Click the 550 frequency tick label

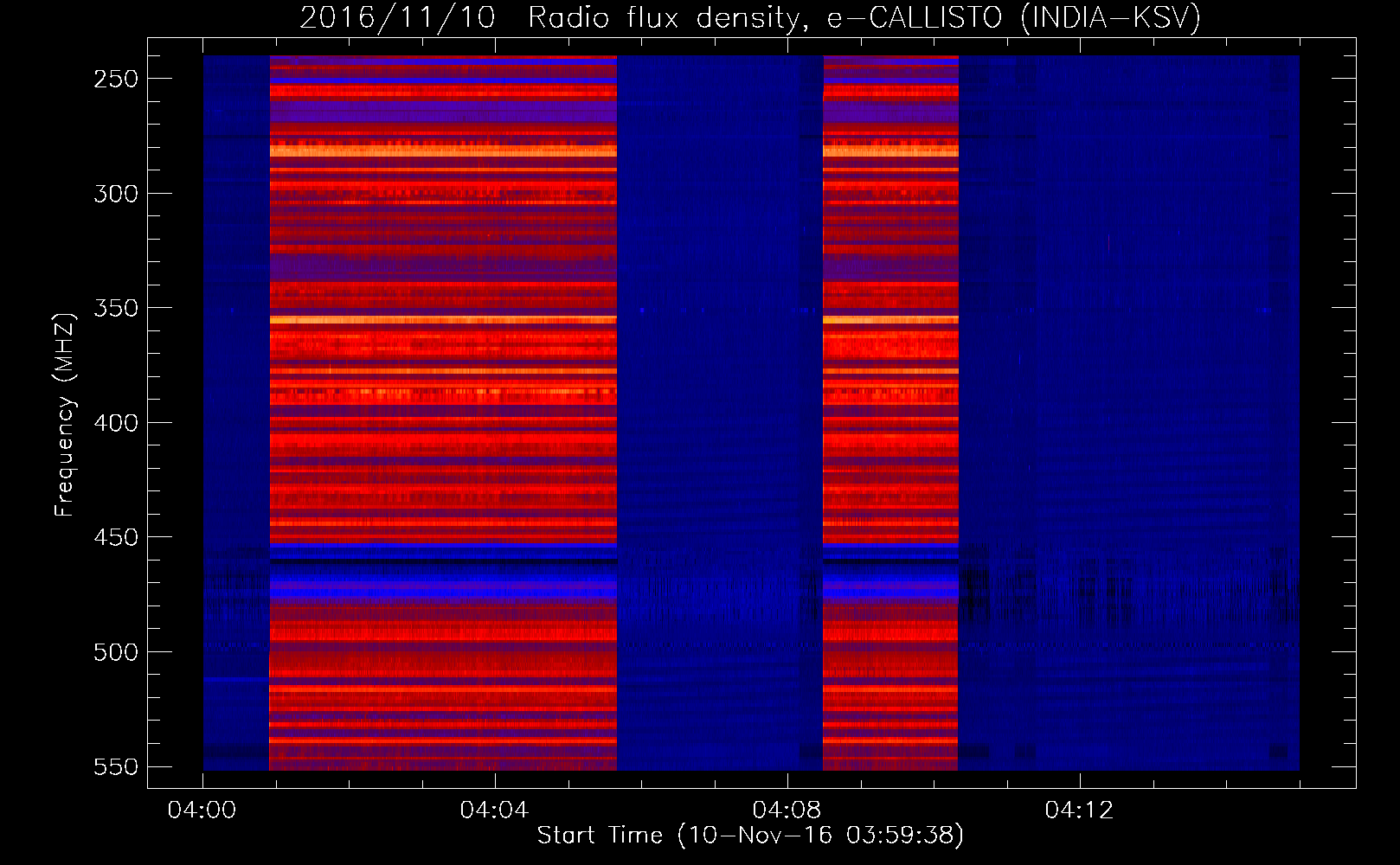[x=116, y=767]
